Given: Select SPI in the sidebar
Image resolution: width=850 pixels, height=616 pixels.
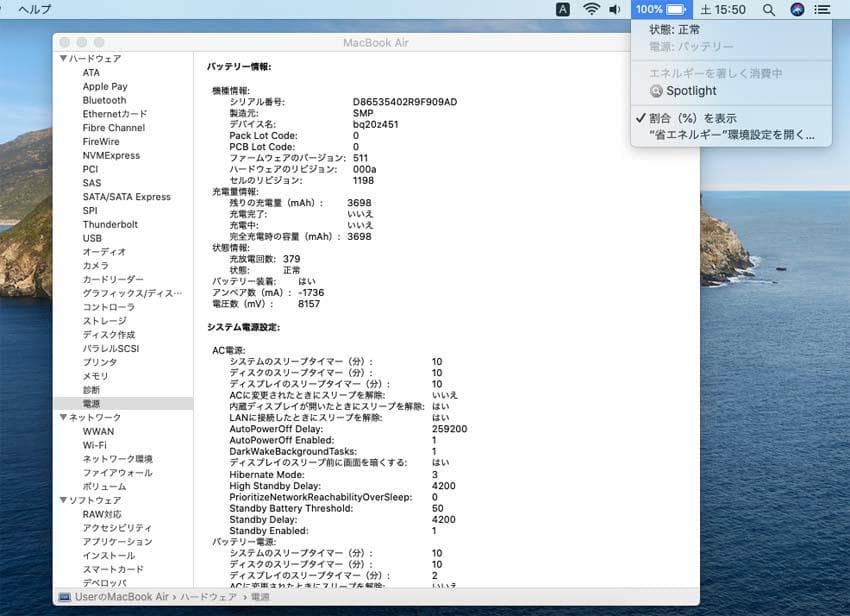Looking at the screenshot, I should pyautogui.click(x=90, y=211).
